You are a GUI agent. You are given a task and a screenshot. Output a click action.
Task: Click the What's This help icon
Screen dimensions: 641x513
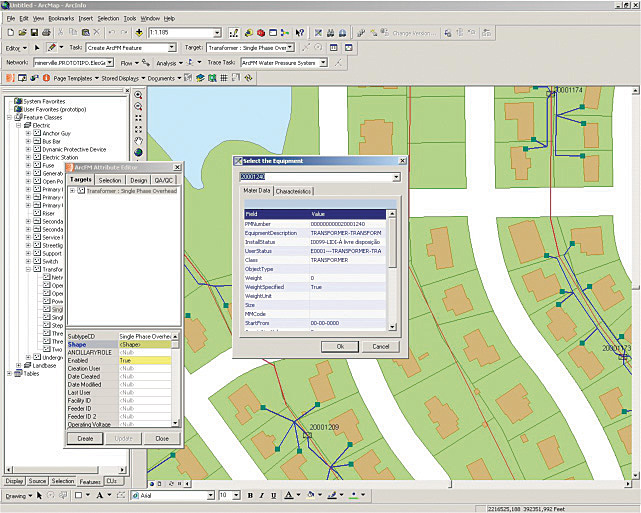[299, 32]
